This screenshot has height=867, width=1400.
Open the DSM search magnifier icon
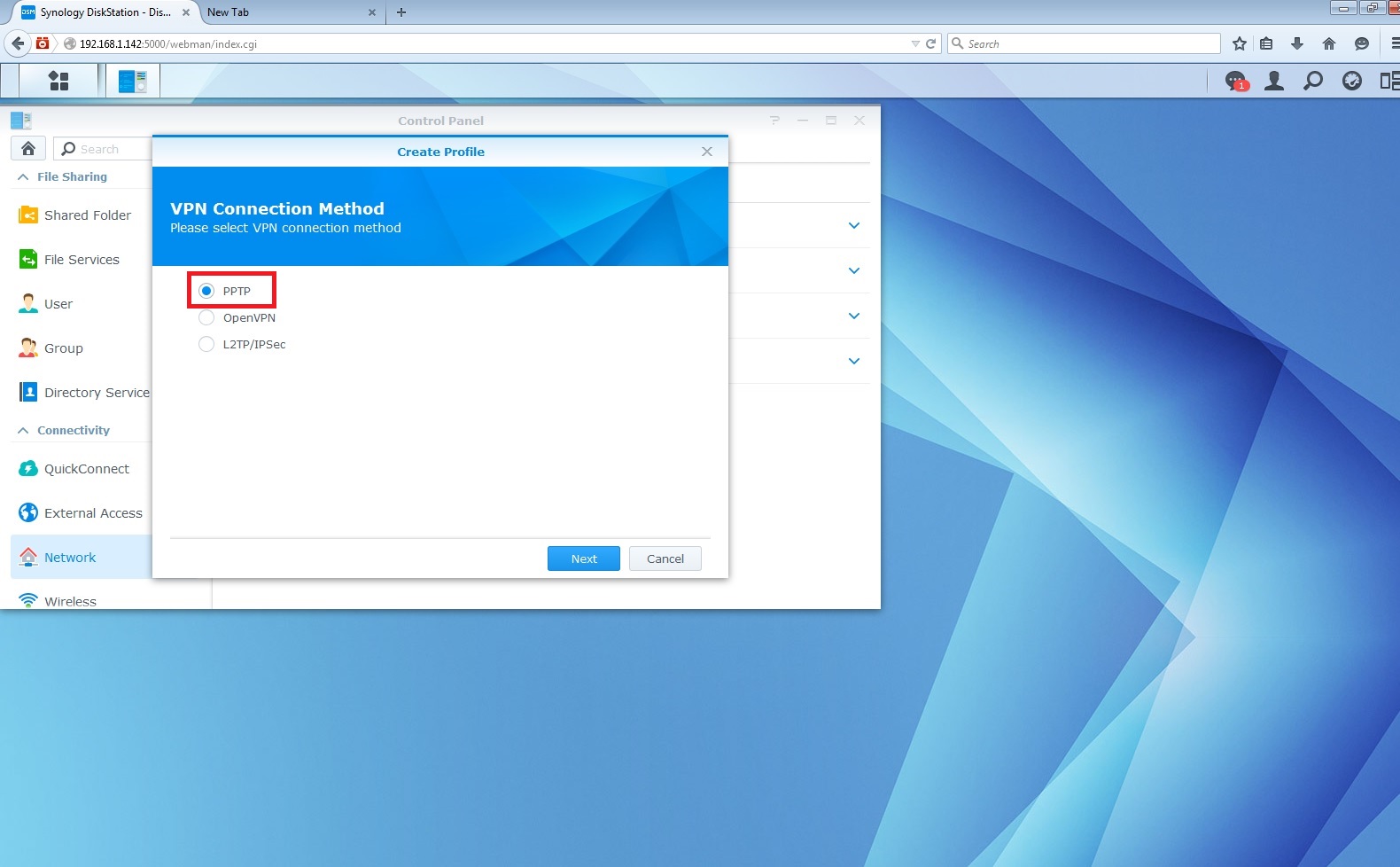(x=1313, y=82)
